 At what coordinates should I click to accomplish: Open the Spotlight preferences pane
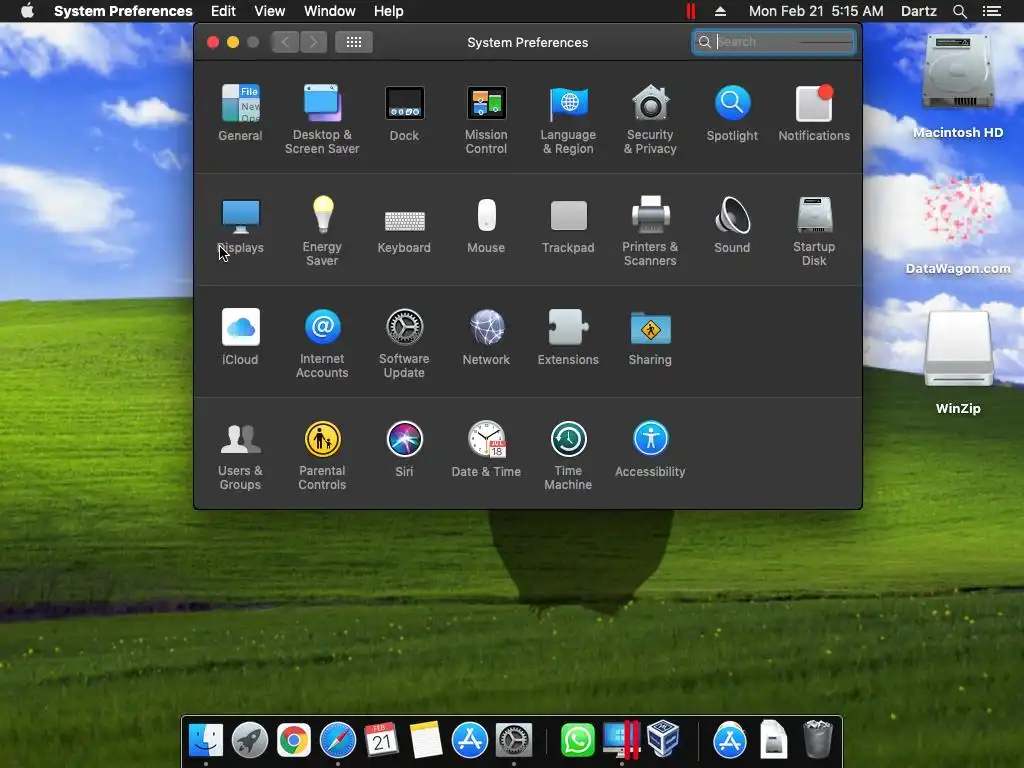pos(732,112)
